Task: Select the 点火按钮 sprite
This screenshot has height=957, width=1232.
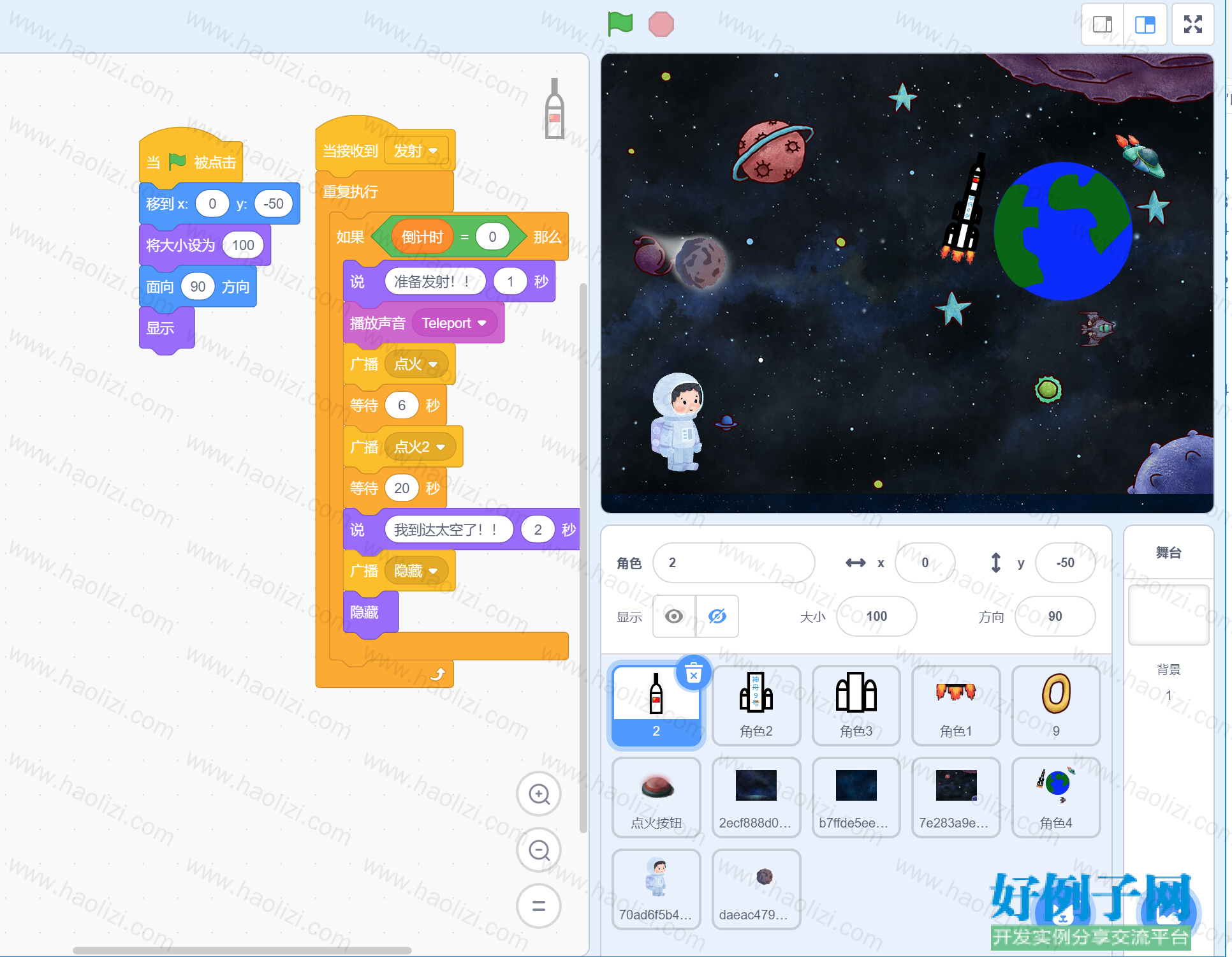Action: 656,797
